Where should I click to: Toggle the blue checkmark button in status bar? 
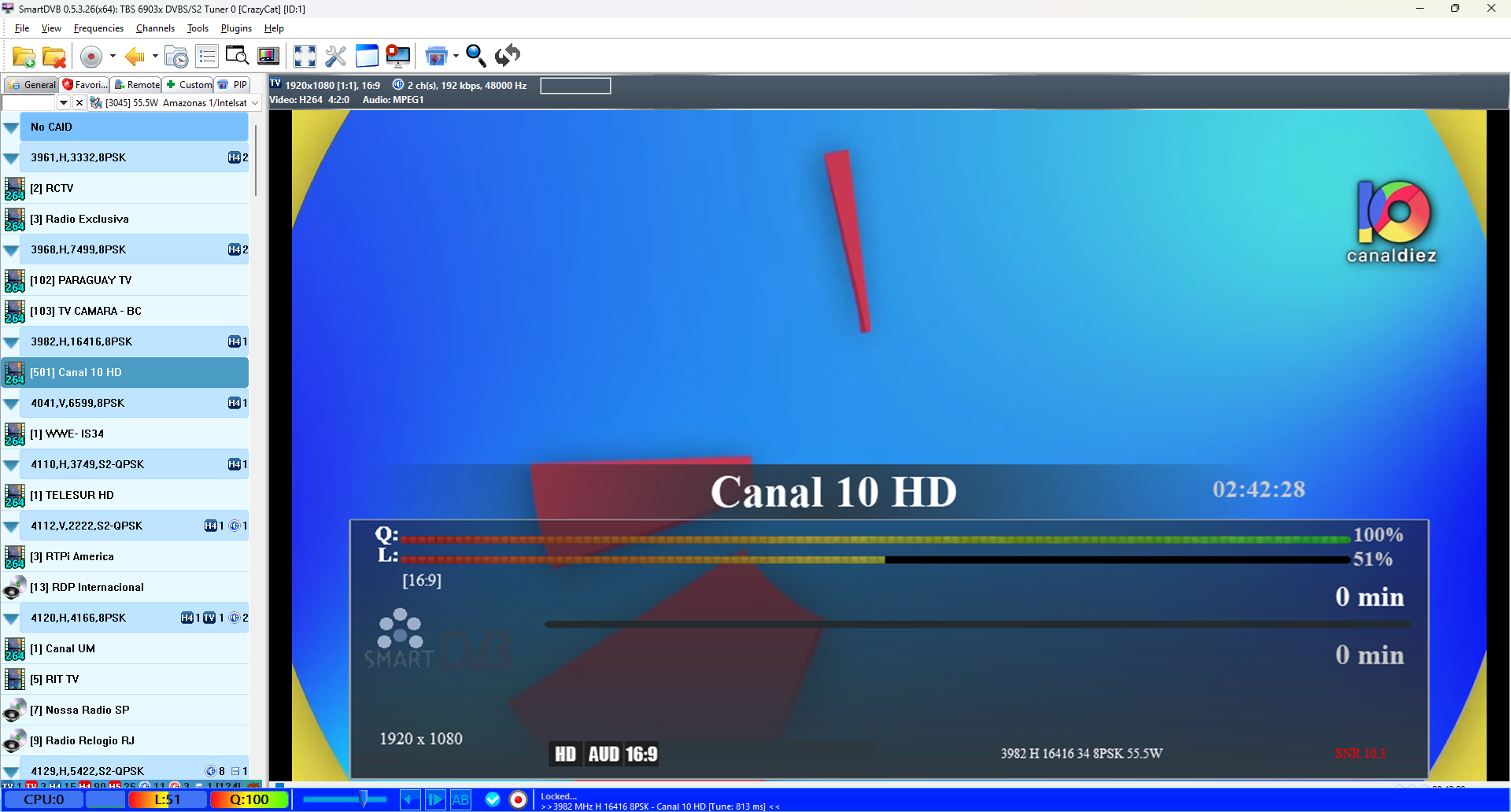click(493, 800)
